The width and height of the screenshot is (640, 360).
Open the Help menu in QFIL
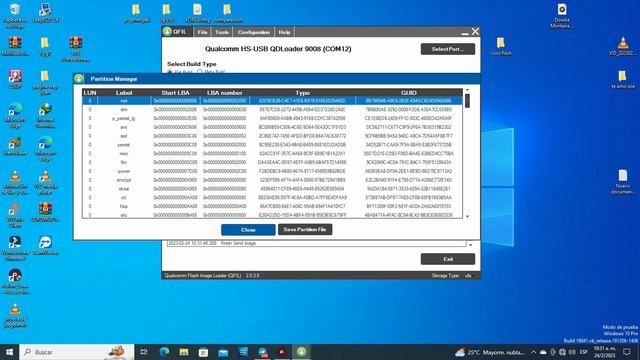[284, 32]
